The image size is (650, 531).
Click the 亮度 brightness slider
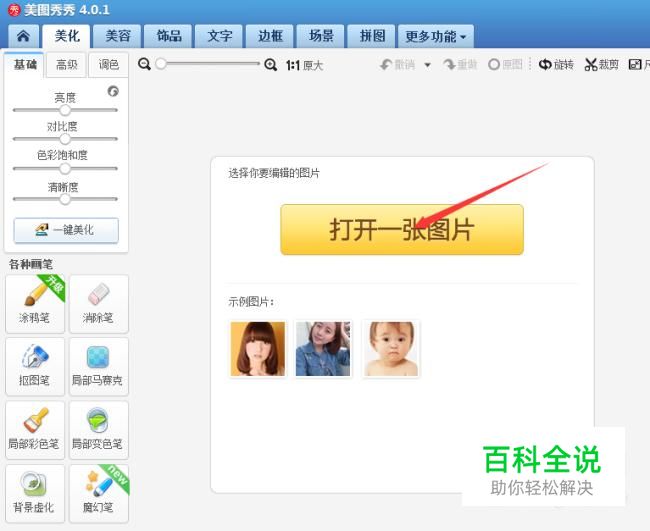(x=65, y=110)
